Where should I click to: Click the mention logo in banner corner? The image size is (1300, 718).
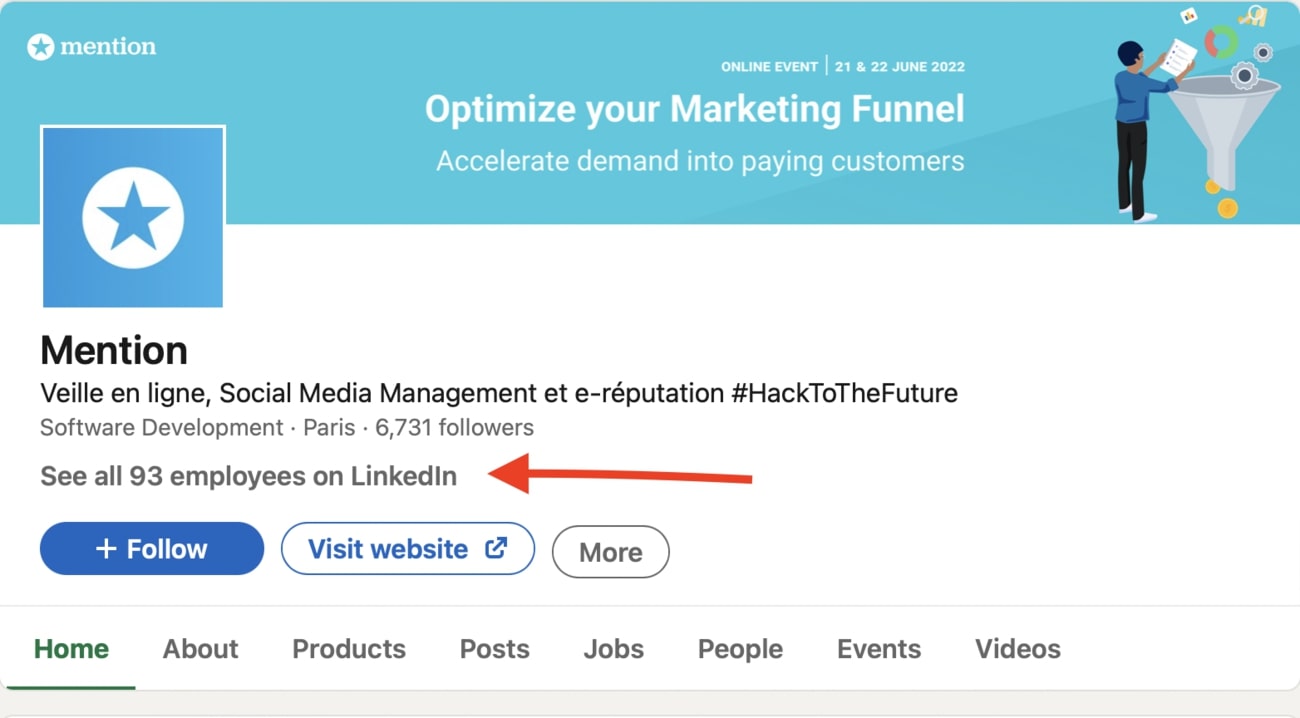[92, 46]
